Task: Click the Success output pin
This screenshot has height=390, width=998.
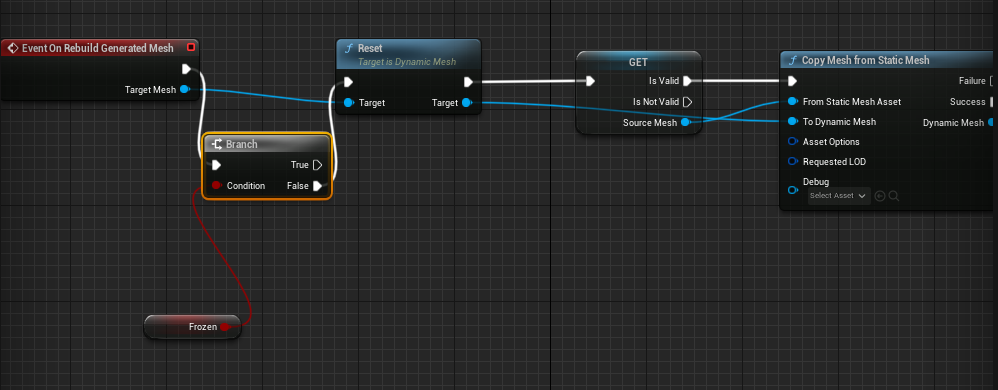Action: (x=992, y=102)
